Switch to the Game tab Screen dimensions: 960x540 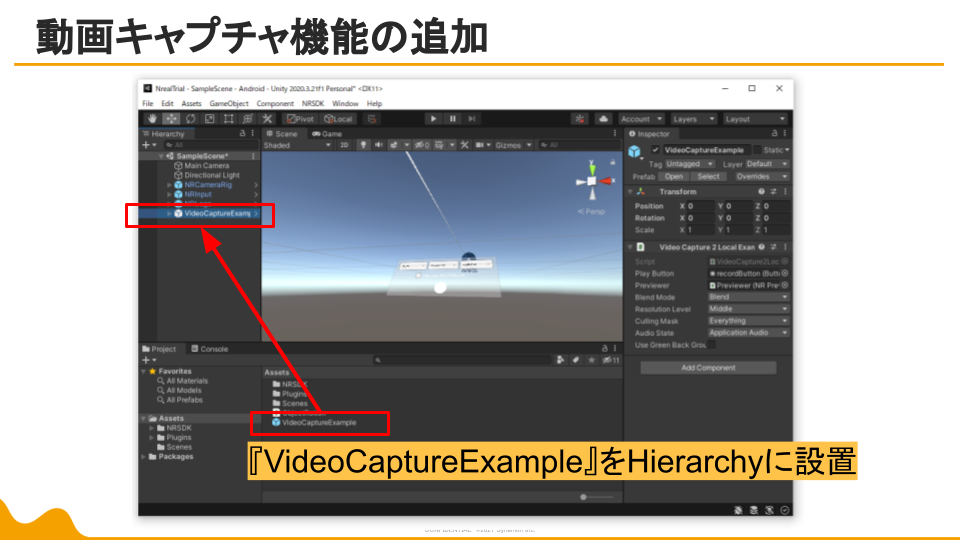pyautogui.click(x=328, y=133)
